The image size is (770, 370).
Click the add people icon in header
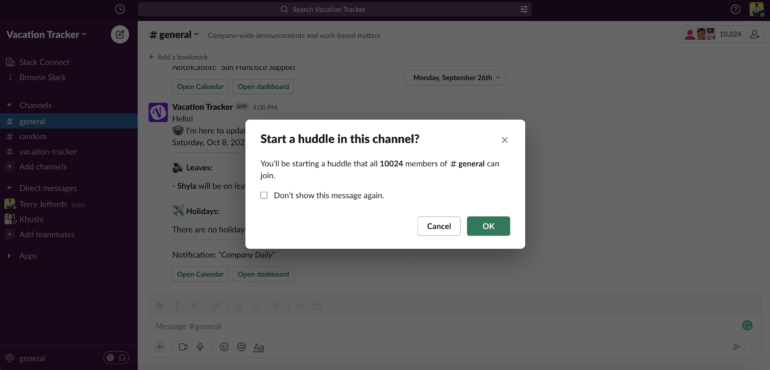pos(753,34)
